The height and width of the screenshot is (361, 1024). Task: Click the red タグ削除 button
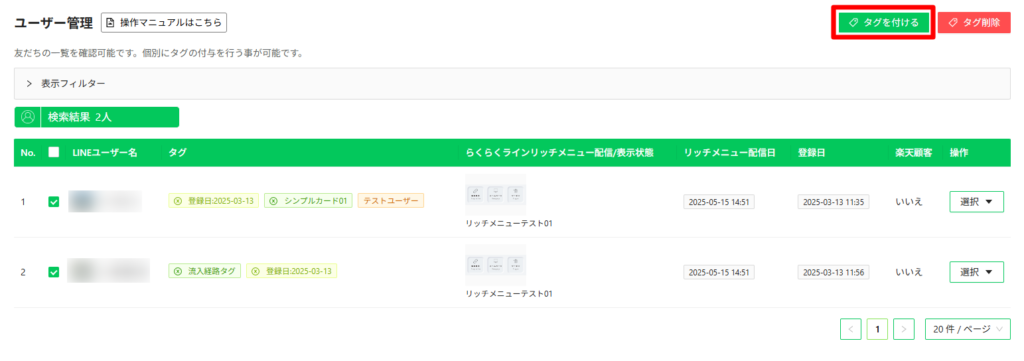(x=974, y=23)
